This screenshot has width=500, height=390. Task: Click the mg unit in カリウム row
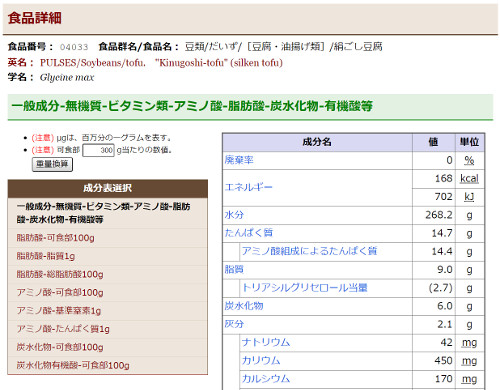(469, 361)
